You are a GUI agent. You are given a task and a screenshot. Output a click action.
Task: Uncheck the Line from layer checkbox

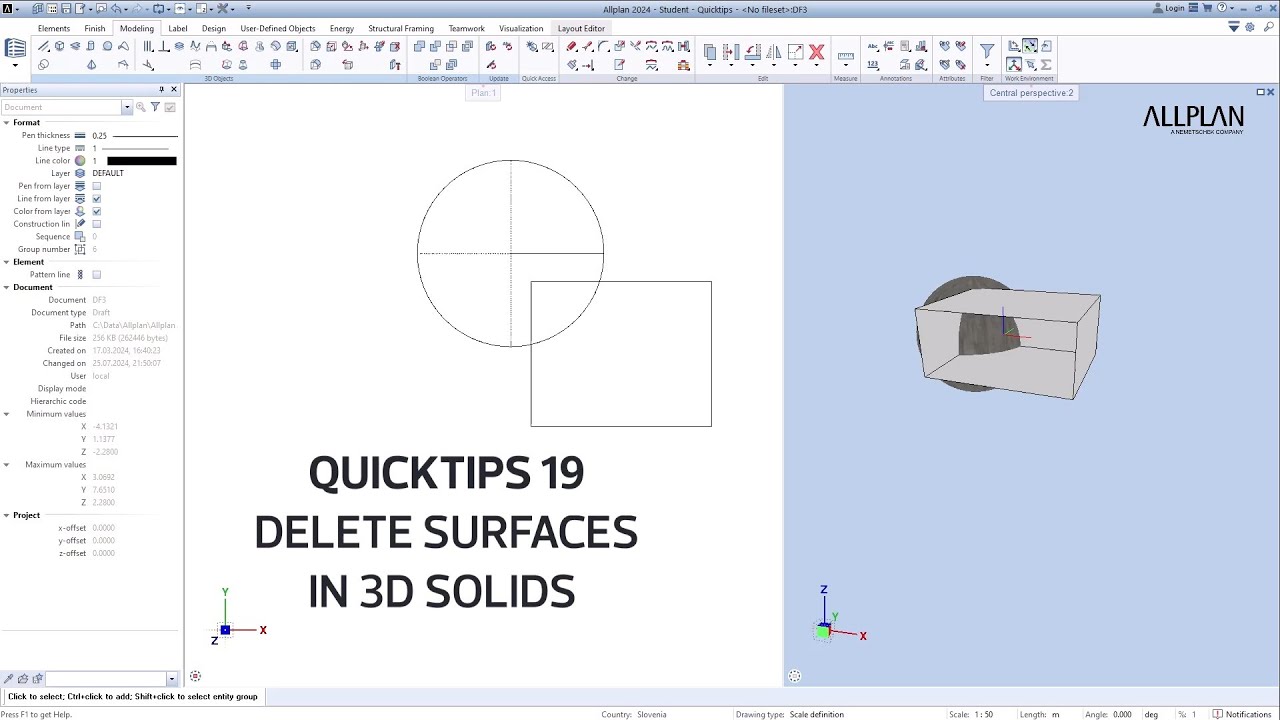tap(97, 199)
